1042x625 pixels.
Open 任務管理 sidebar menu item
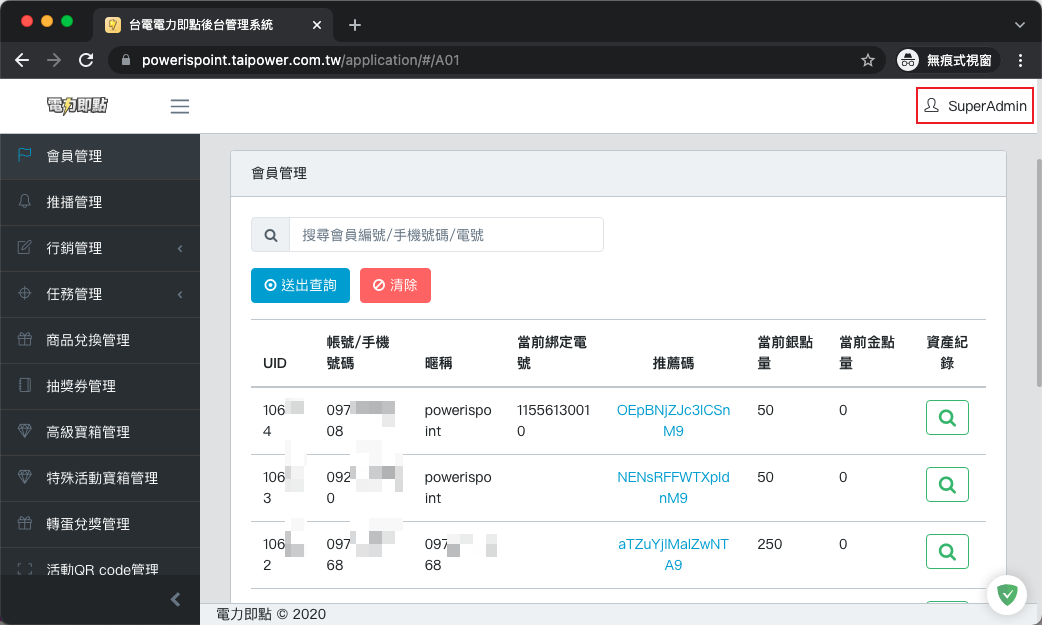100,294
